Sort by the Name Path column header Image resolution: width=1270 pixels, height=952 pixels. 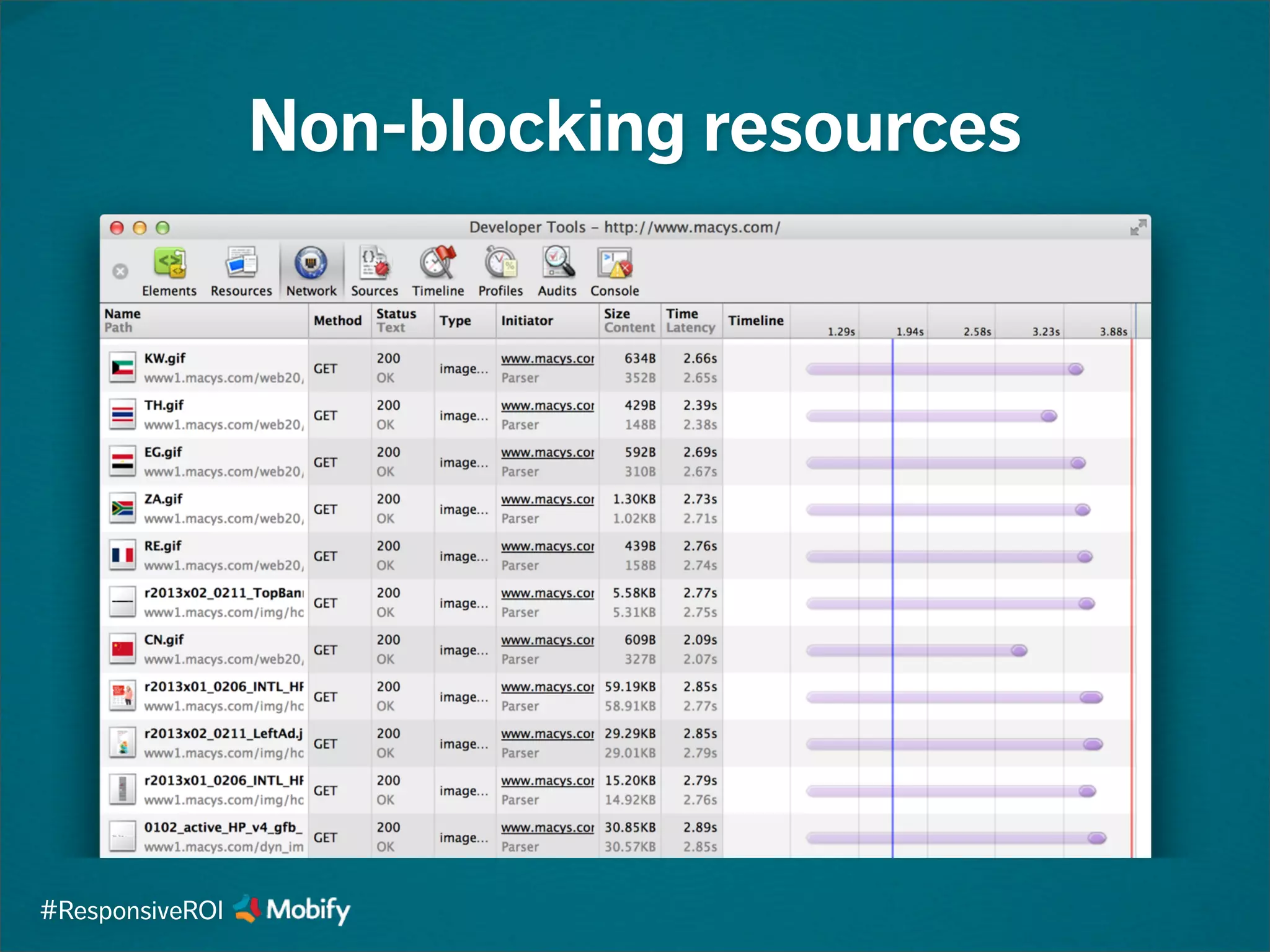204,320
